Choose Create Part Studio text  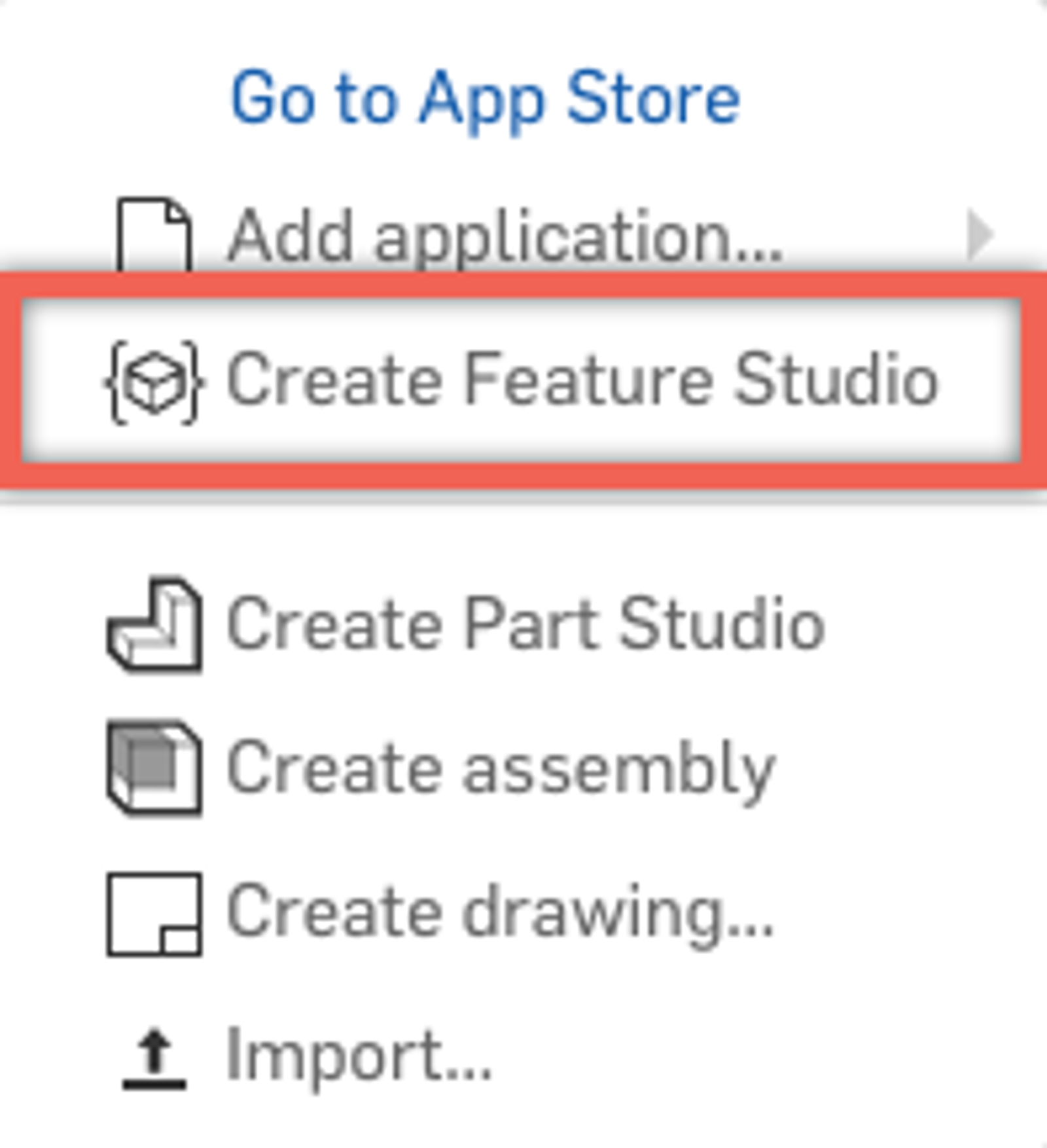pyautogui.click(x=525, y=625)
